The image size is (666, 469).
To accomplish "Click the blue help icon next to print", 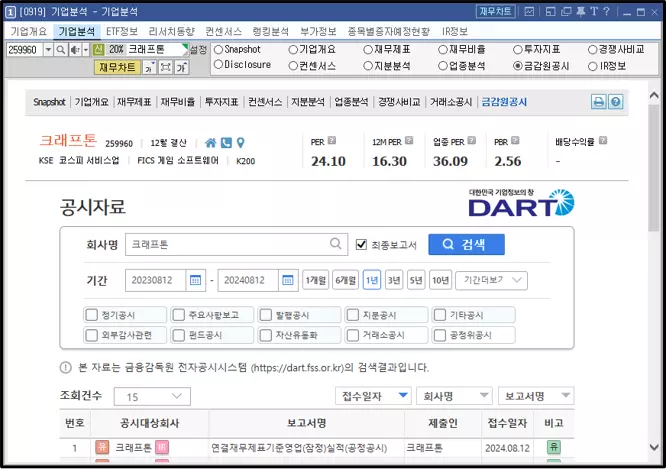I will pyautogui.click(x=616, y=102).
